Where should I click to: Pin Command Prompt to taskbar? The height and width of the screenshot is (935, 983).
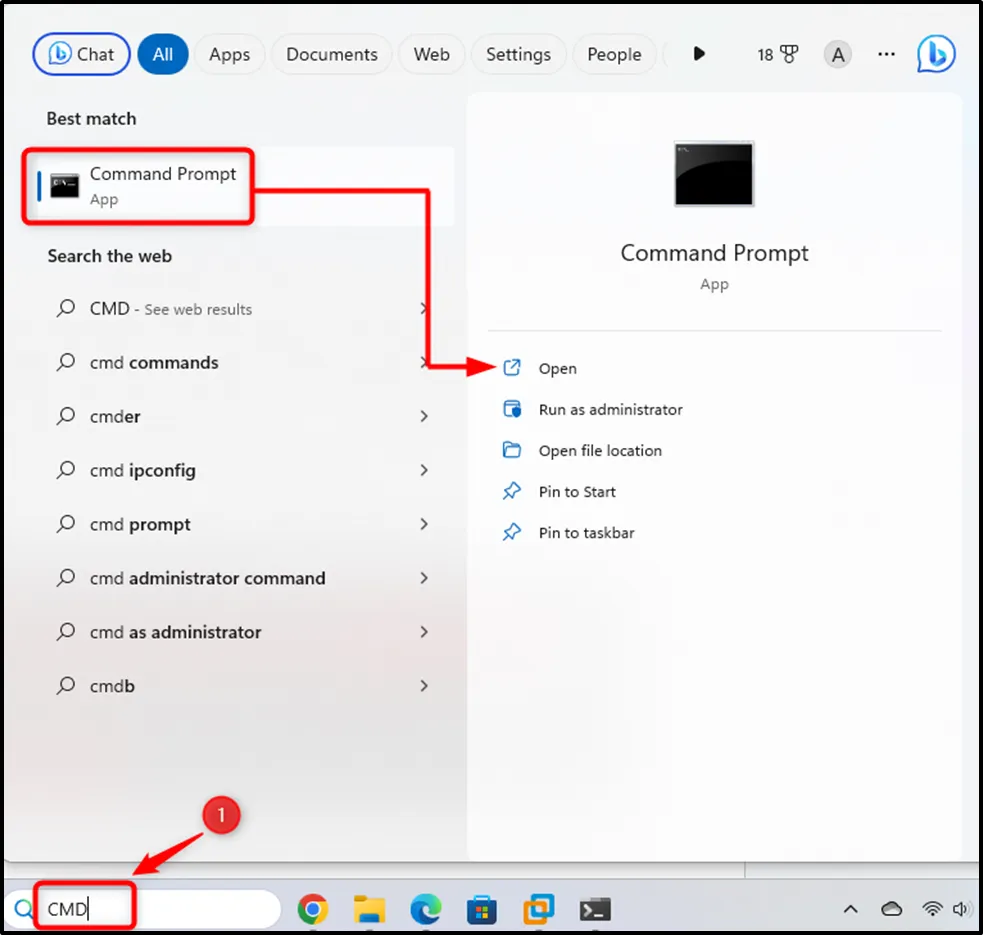586,532
